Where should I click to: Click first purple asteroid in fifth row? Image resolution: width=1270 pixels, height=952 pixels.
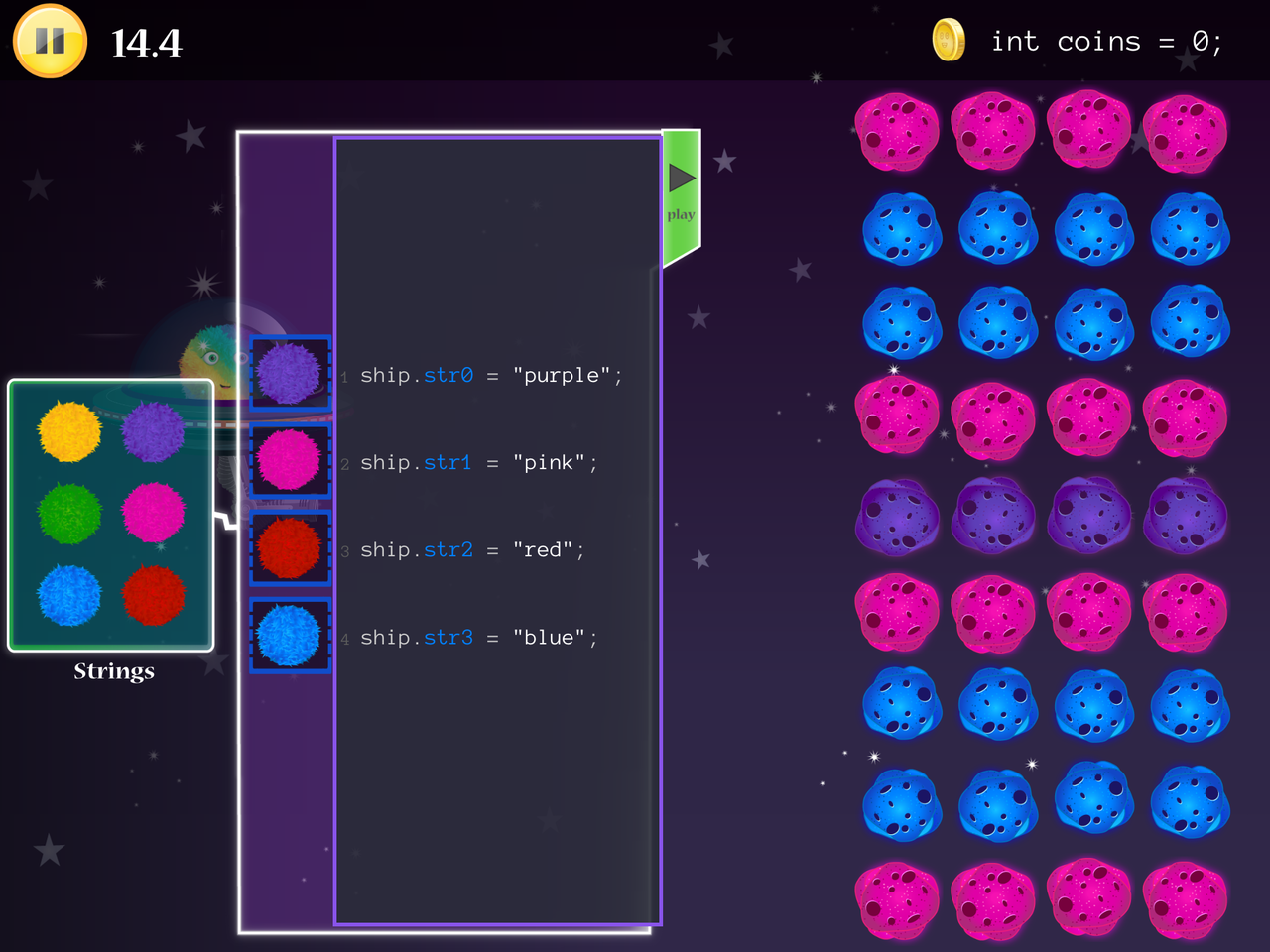[x=898, y=516]
